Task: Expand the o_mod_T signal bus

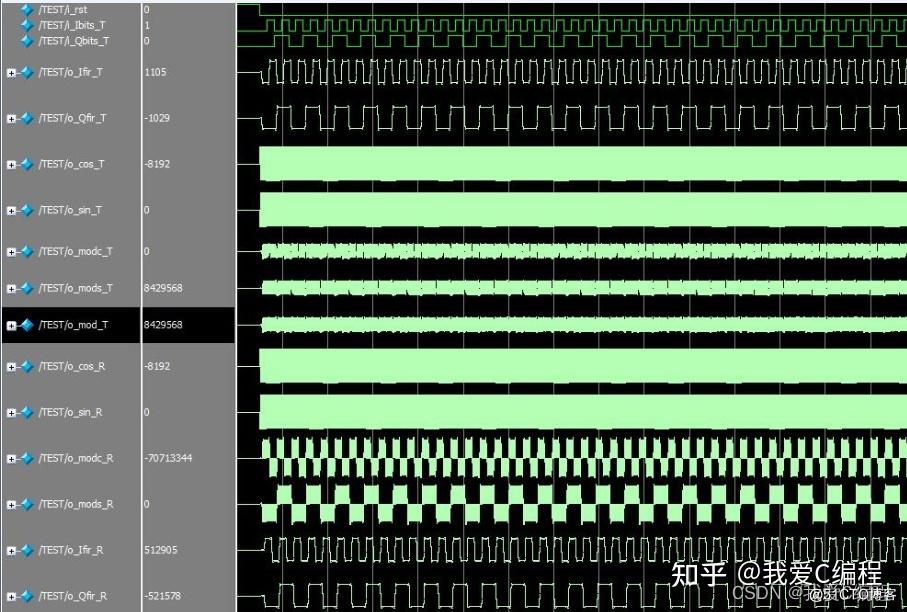Action: (x=11, y=326)
